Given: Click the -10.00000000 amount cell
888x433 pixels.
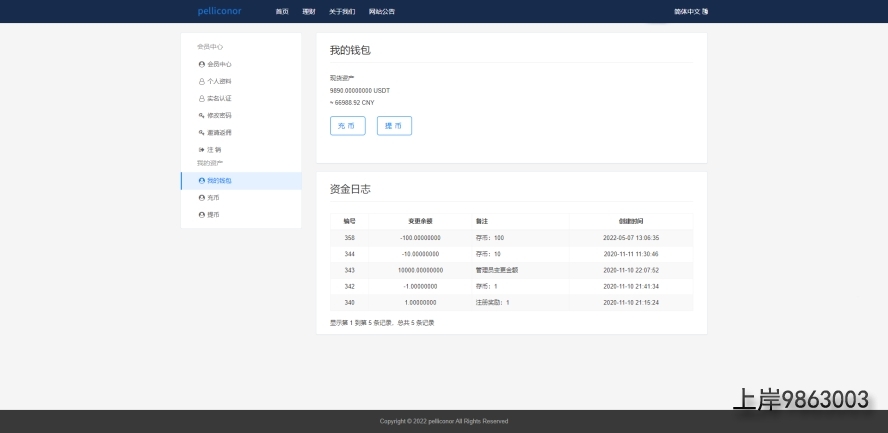Looking at the screenshot, I should coord(420,254).
